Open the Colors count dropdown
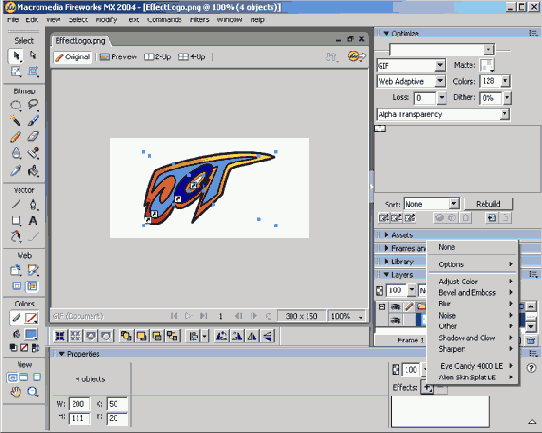 tap(505, 81)
